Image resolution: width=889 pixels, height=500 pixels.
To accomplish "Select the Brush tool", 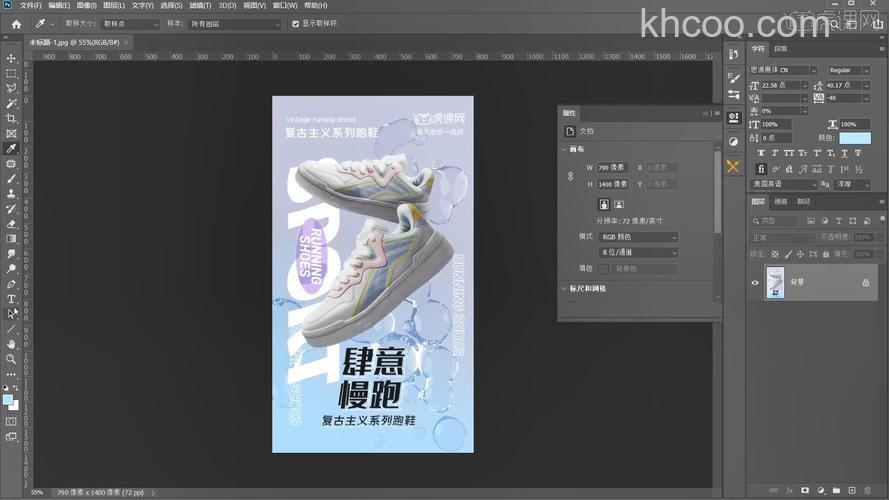I will pyautogui.click(x=11, y=179).
